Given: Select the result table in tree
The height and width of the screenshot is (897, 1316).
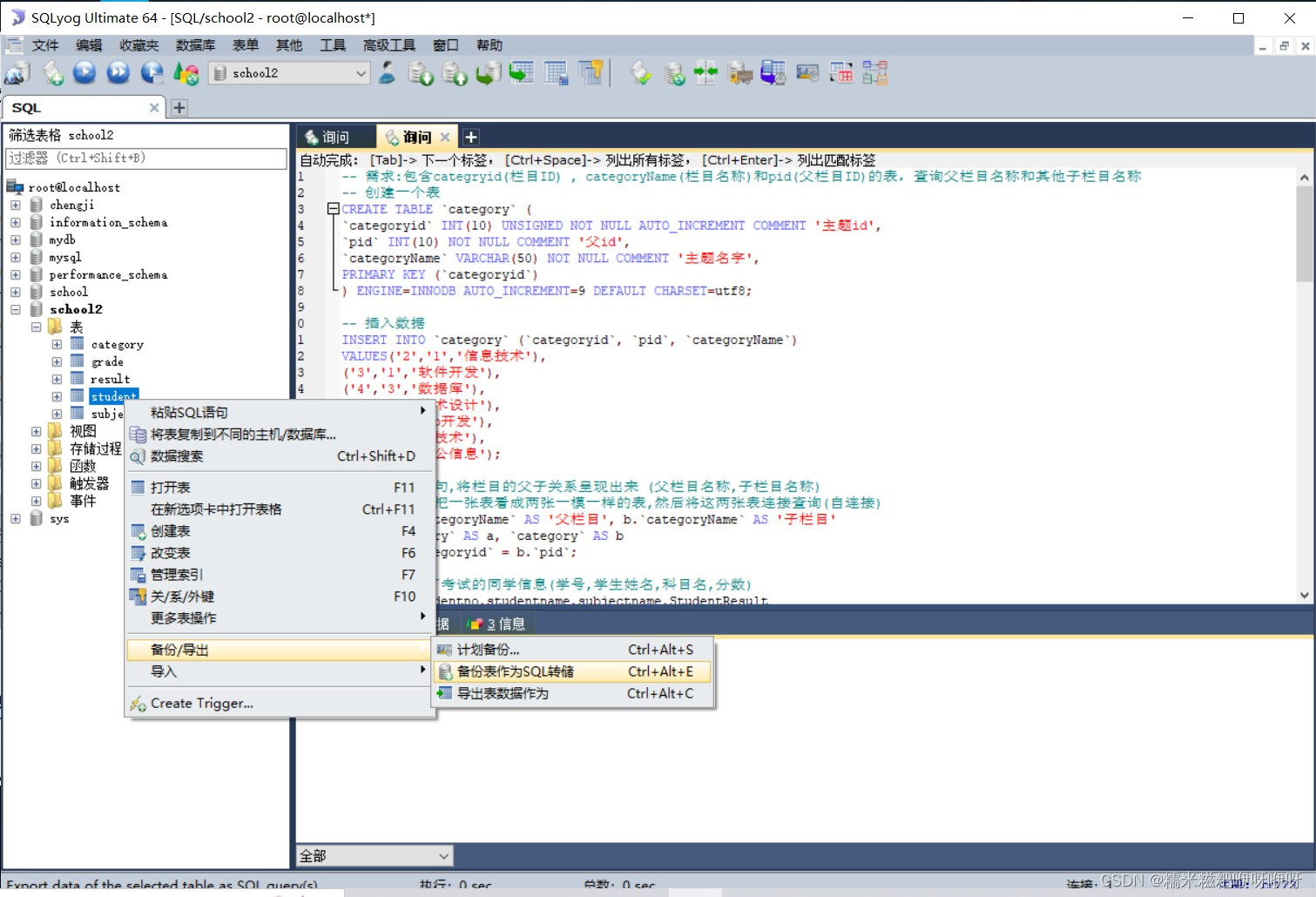Looking at the screenshot, I should 110,379.
